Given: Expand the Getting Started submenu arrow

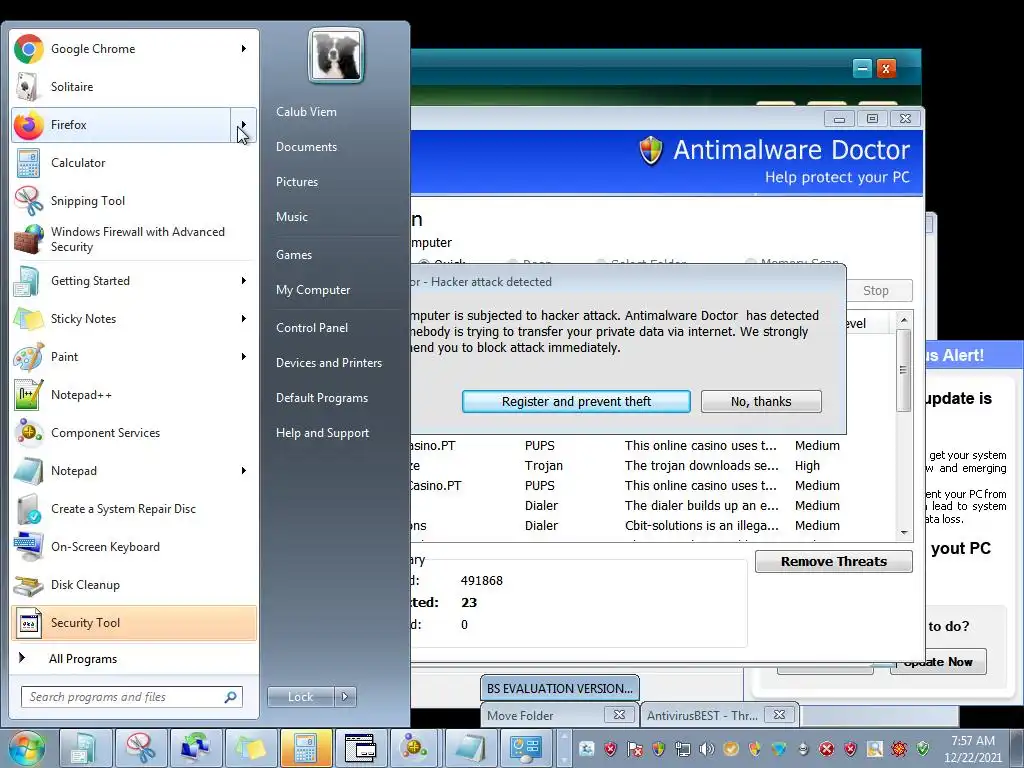Looking at the screenshot, I should click(244, 281).
